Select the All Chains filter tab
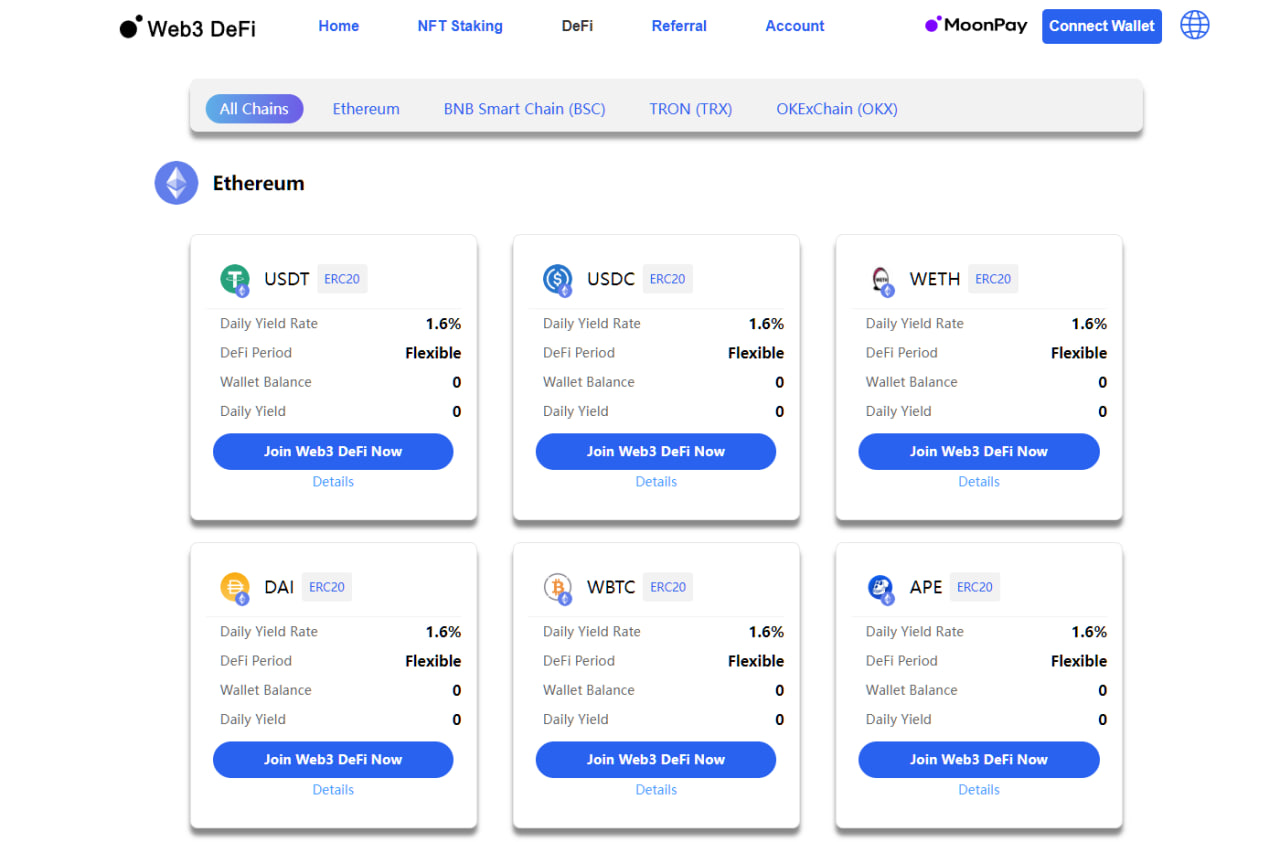The image size is (1280, 842). click(x=254, y=109)
